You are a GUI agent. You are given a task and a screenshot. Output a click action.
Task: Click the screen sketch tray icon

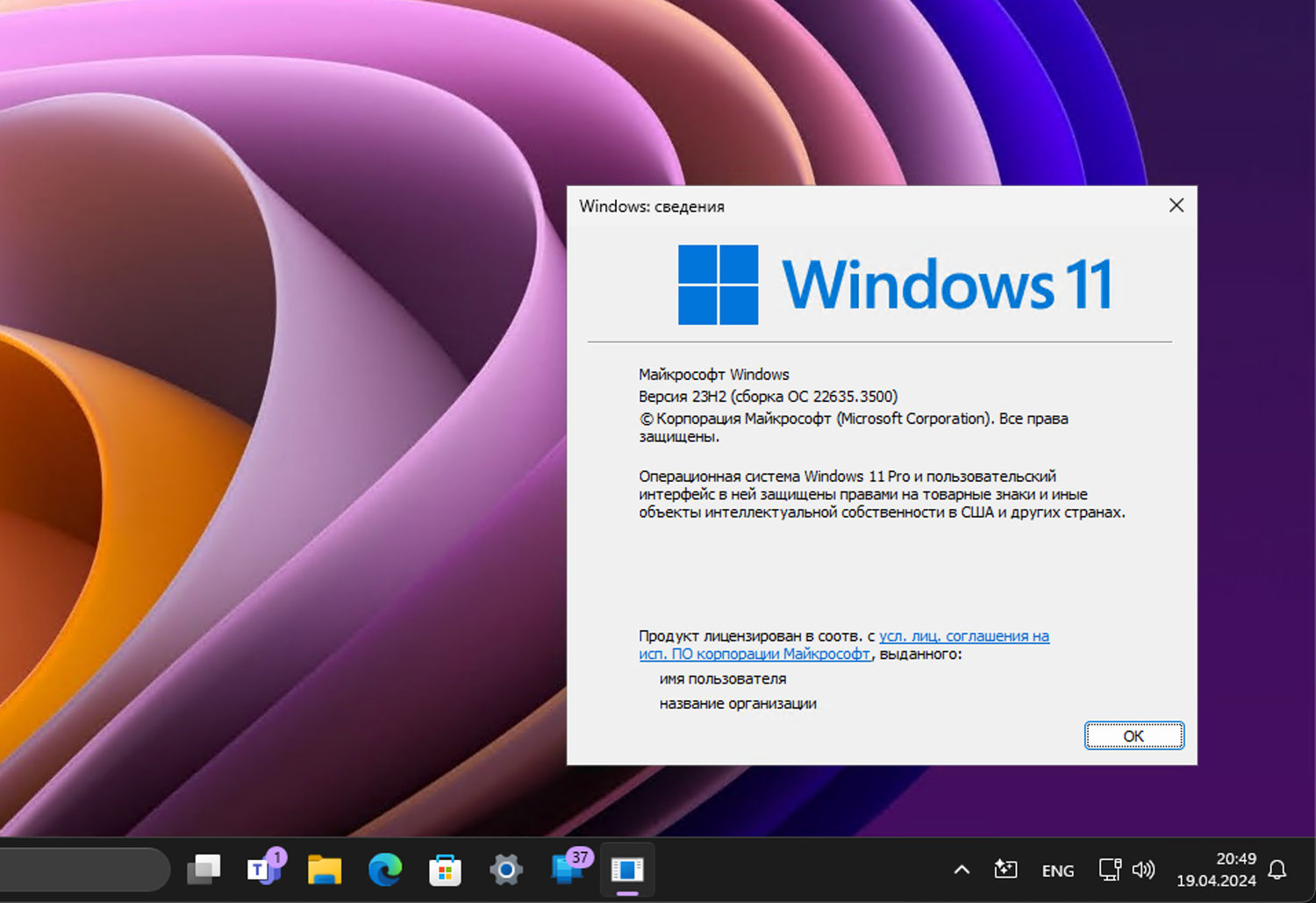coord(1005,870)
